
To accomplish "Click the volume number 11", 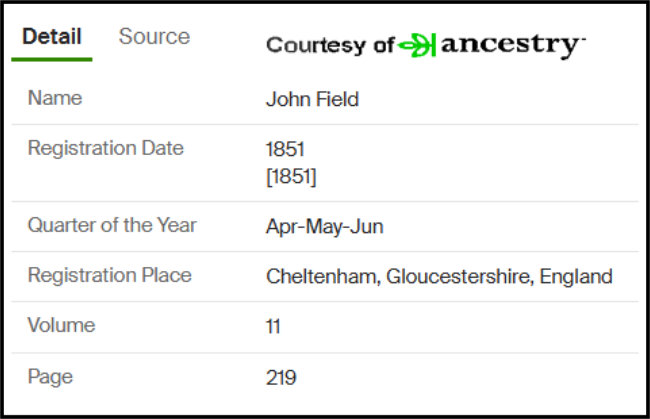I will 273,327.
